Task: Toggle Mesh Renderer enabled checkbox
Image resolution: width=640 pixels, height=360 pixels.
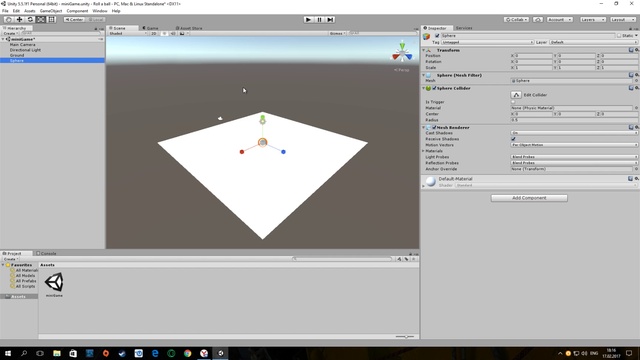Action: (x=434, y=127)
